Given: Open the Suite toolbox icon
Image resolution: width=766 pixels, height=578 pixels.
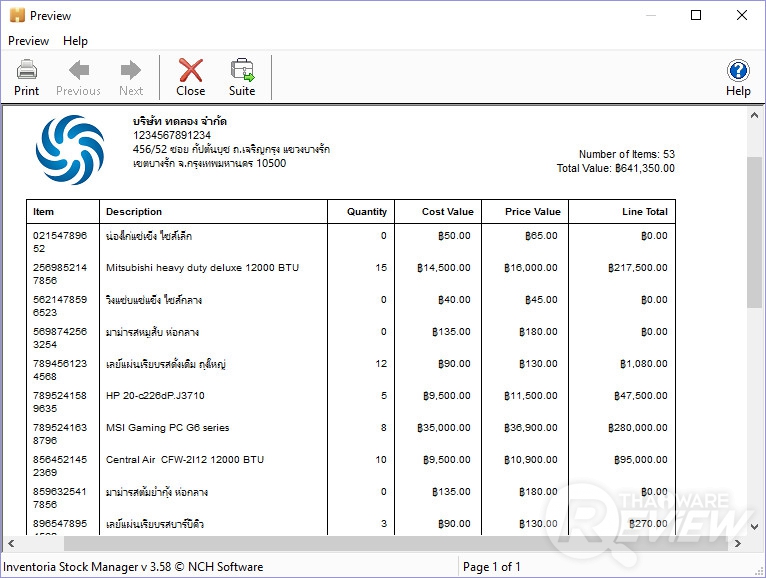Looking at the screenshot, I should tap(242, 71).
